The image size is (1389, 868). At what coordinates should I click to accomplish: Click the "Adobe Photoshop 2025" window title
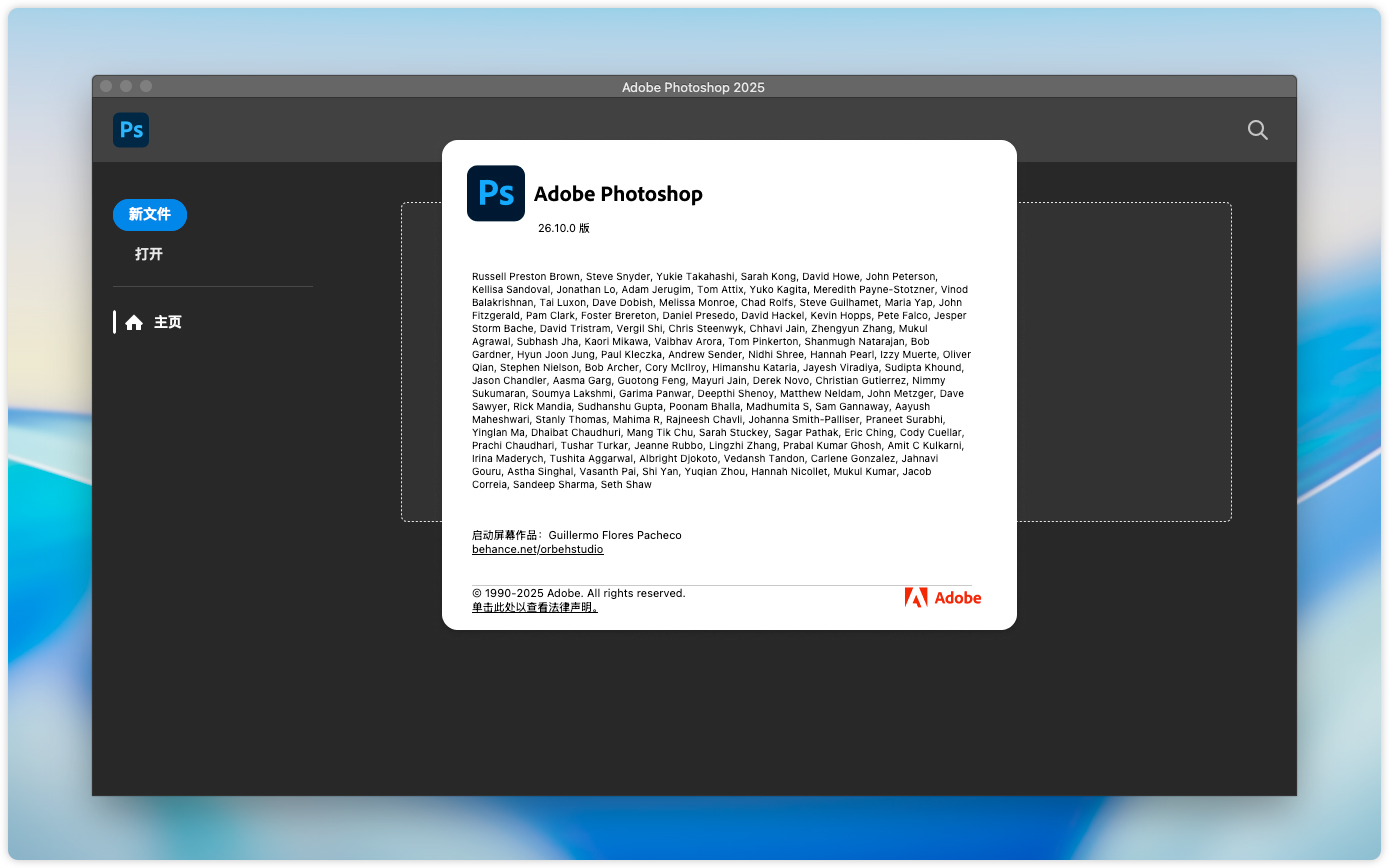click(x=693, y=87)
